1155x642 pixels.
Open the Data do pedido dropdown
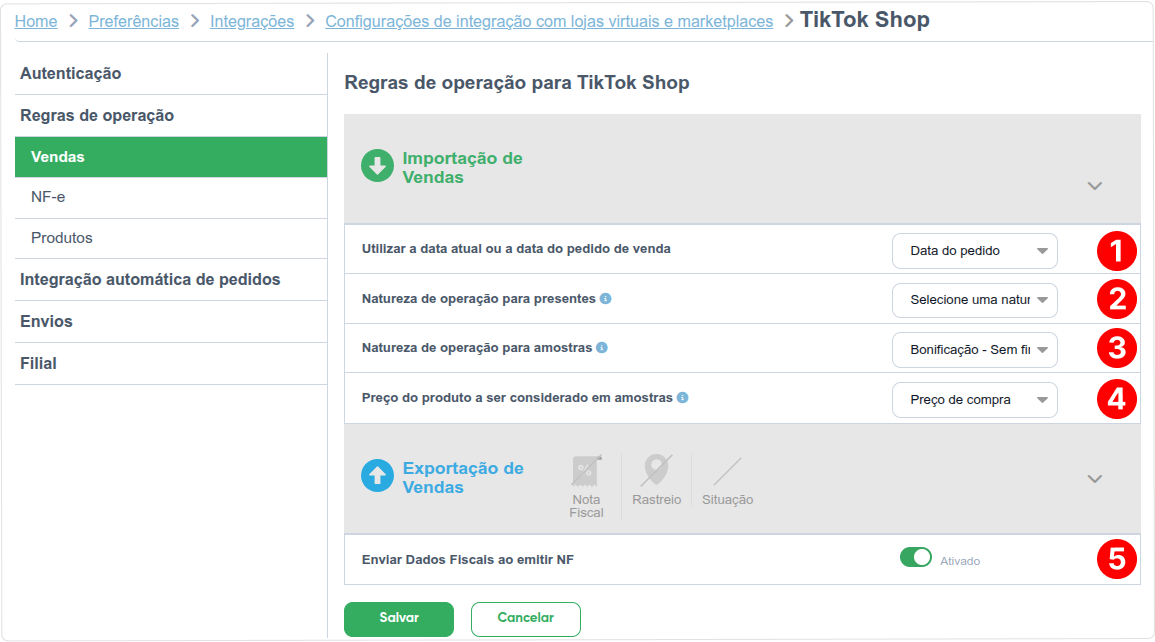[x=975, y=251]
